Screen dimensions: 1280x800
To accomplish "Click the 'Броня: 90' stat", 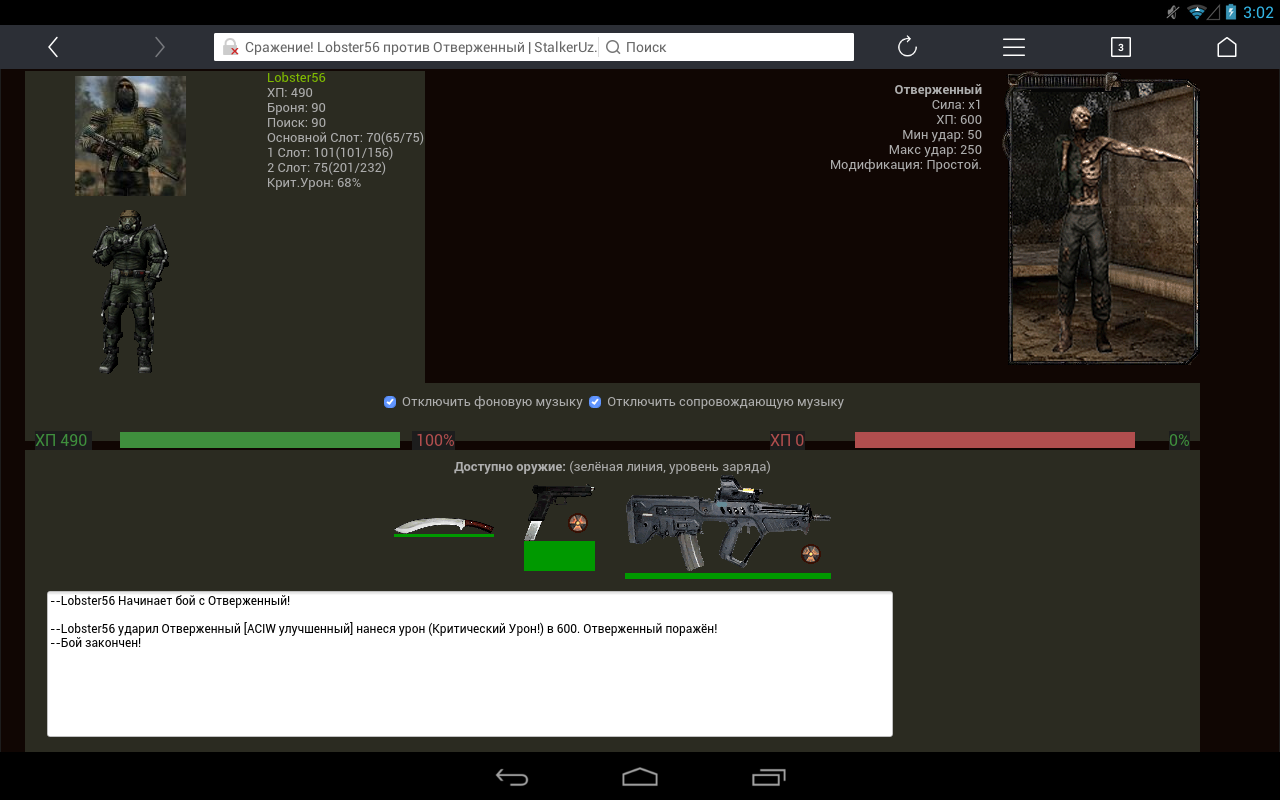I will coord(296,108).
